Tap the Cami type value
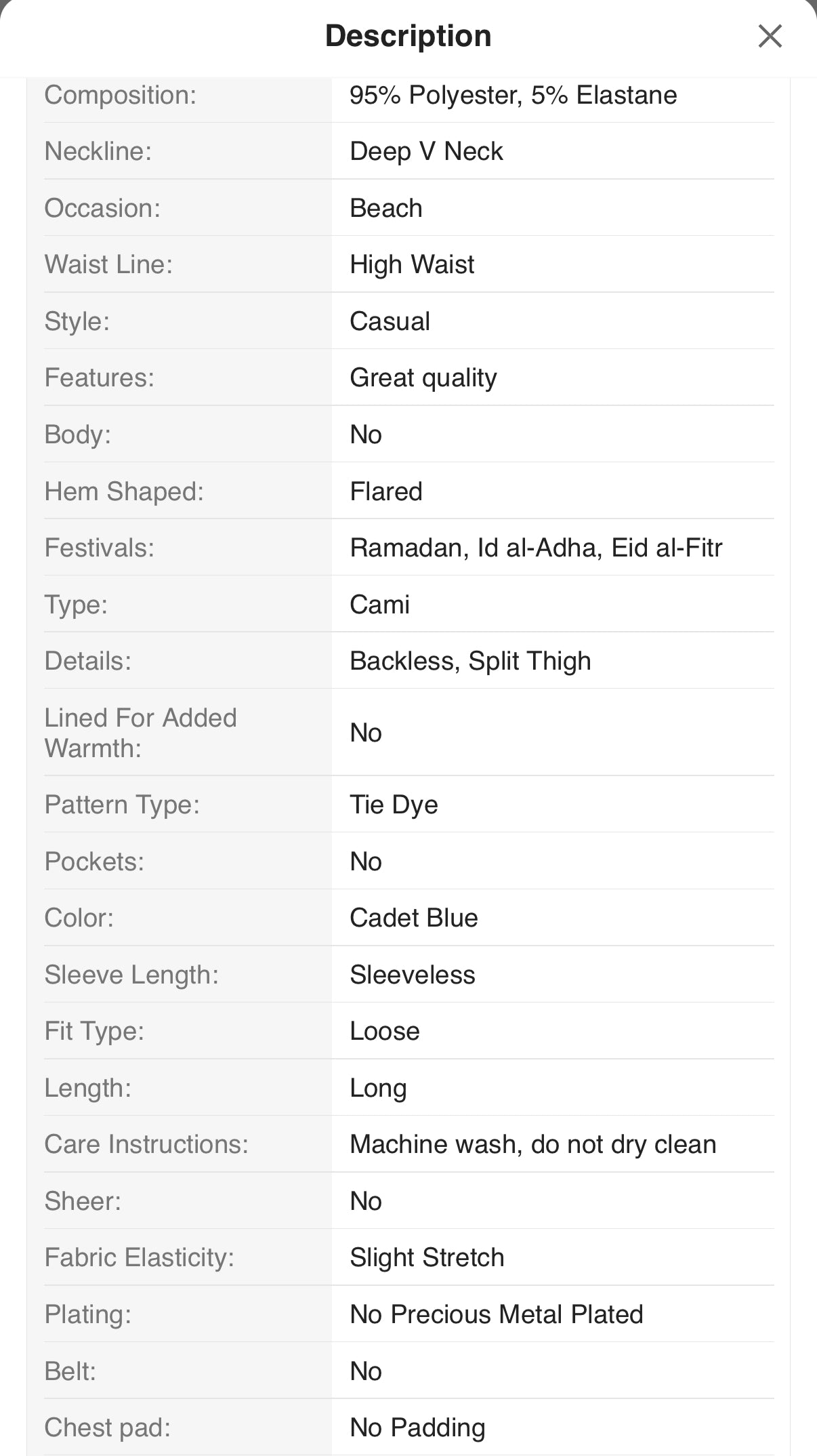The image size is (817, 1456). point(379,605)
